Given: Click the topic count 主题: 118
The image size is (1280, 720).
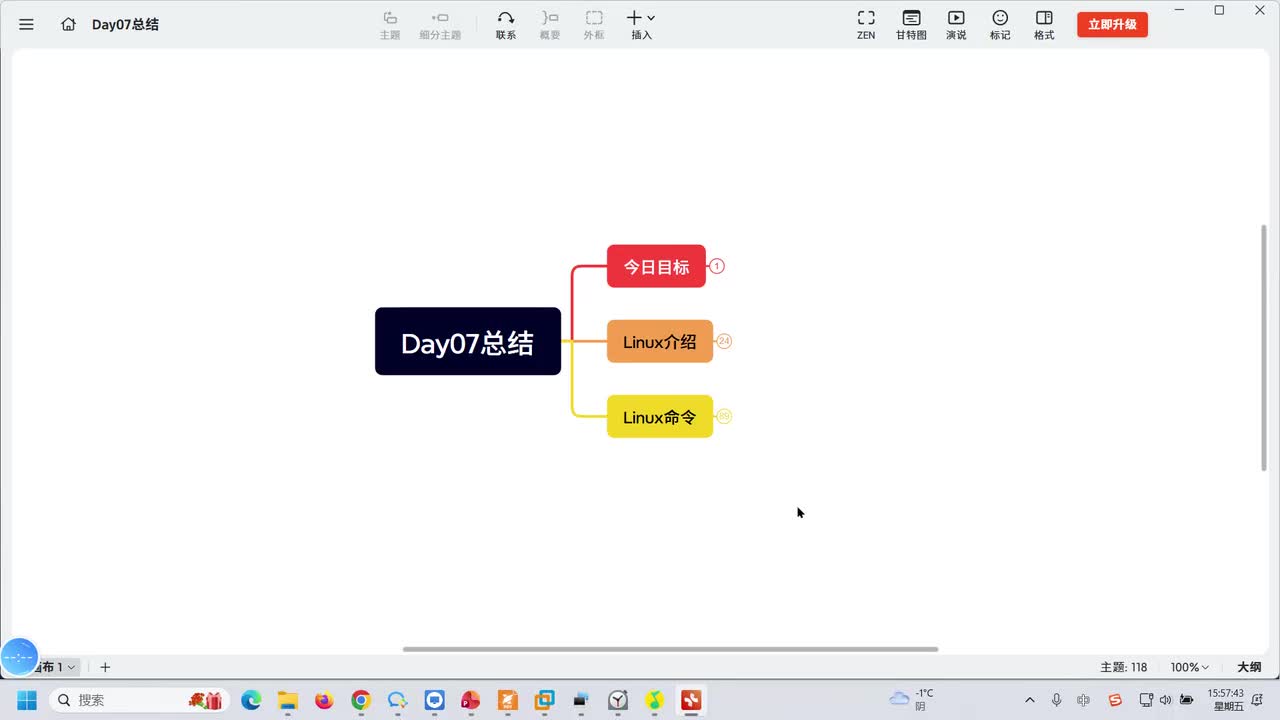Looking at the screenshot, I should pyautogui.click(x=1124, y=667).
